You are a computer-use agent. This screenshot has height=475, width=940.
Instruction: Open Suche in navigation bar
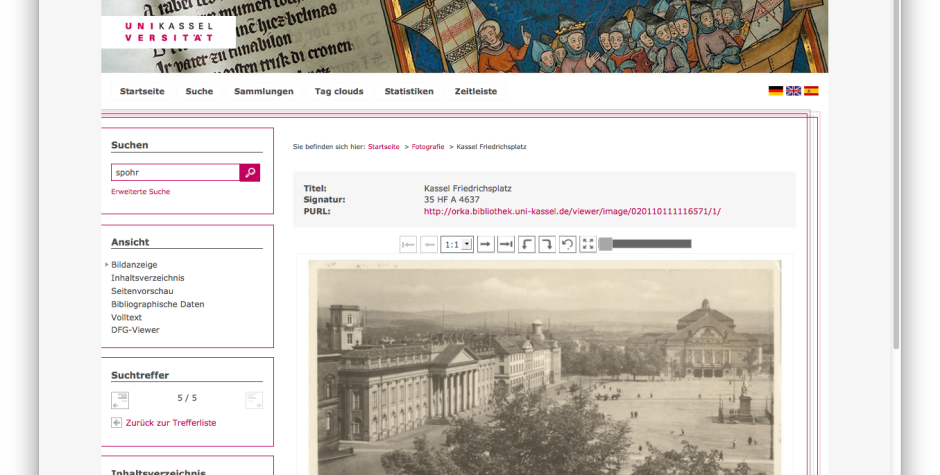click(199, 91)
